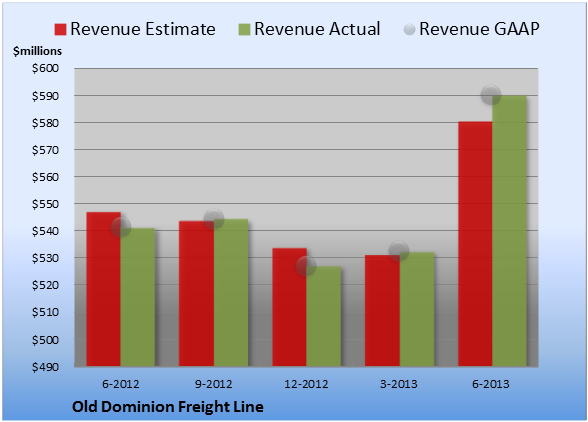Click the $580 y-axis label
This screenshot has height=422, width=588.
pos(45,123)
